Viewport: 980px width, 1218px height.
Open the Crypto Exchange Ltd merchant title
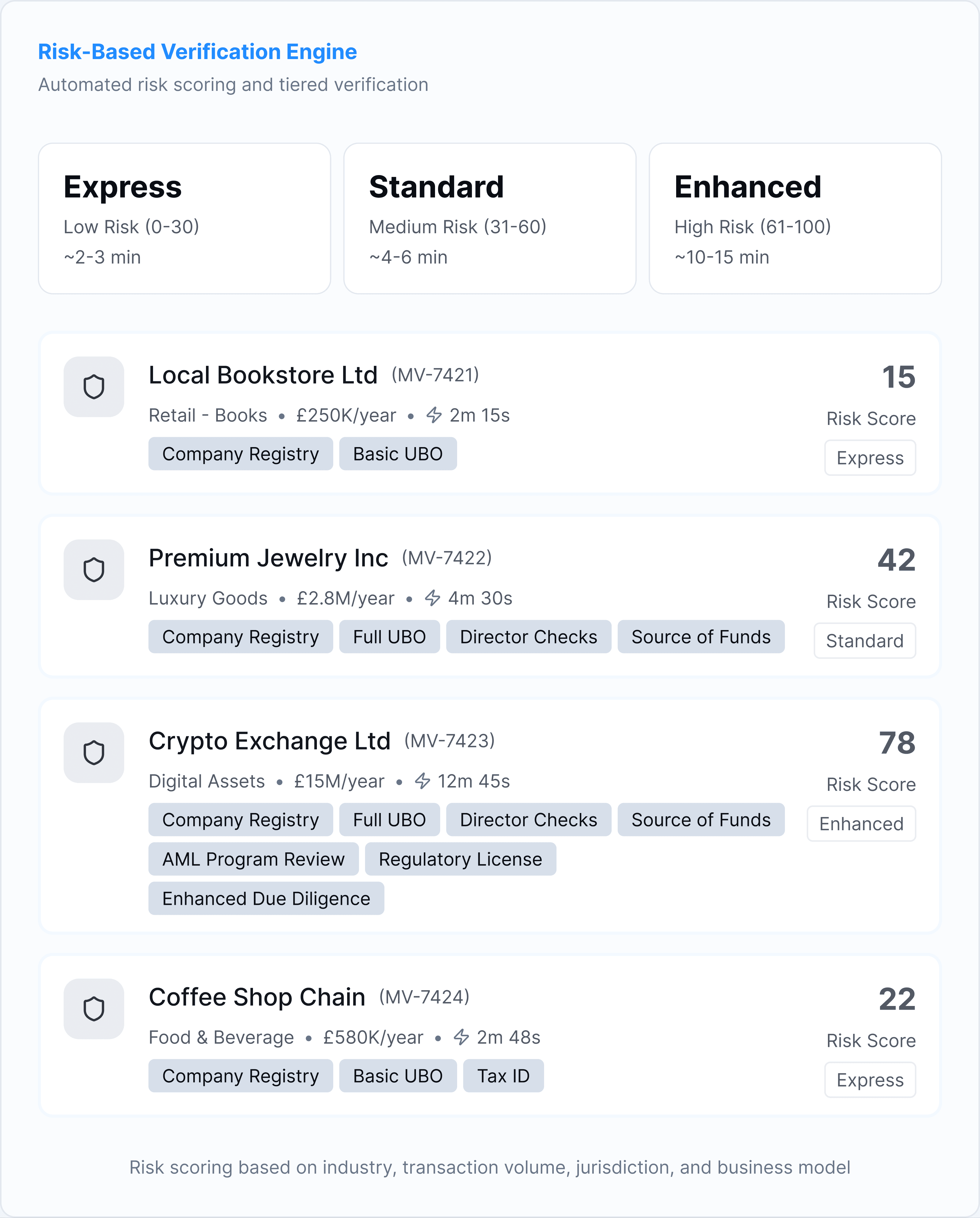pos(269,741)
